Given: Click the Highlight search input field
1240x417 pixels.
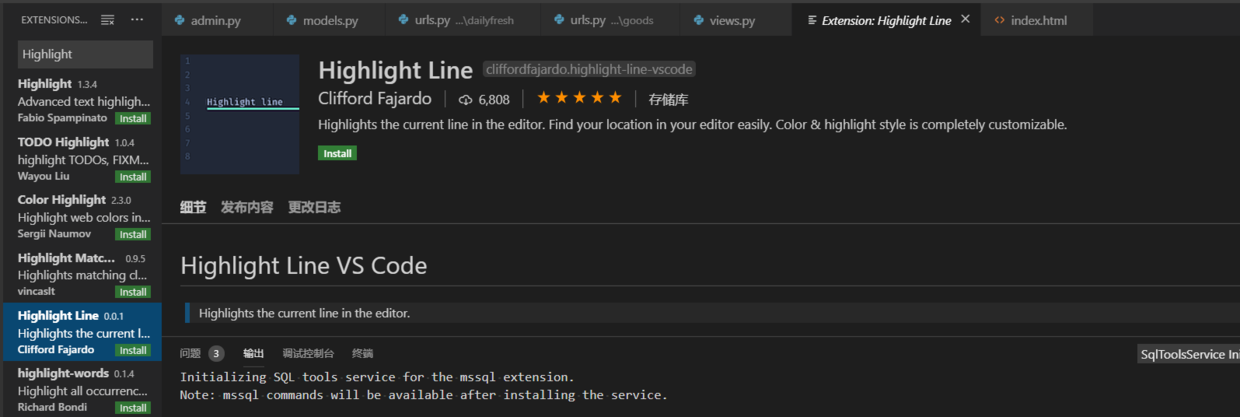Looking at the screenshot, I should coord(85,54).
